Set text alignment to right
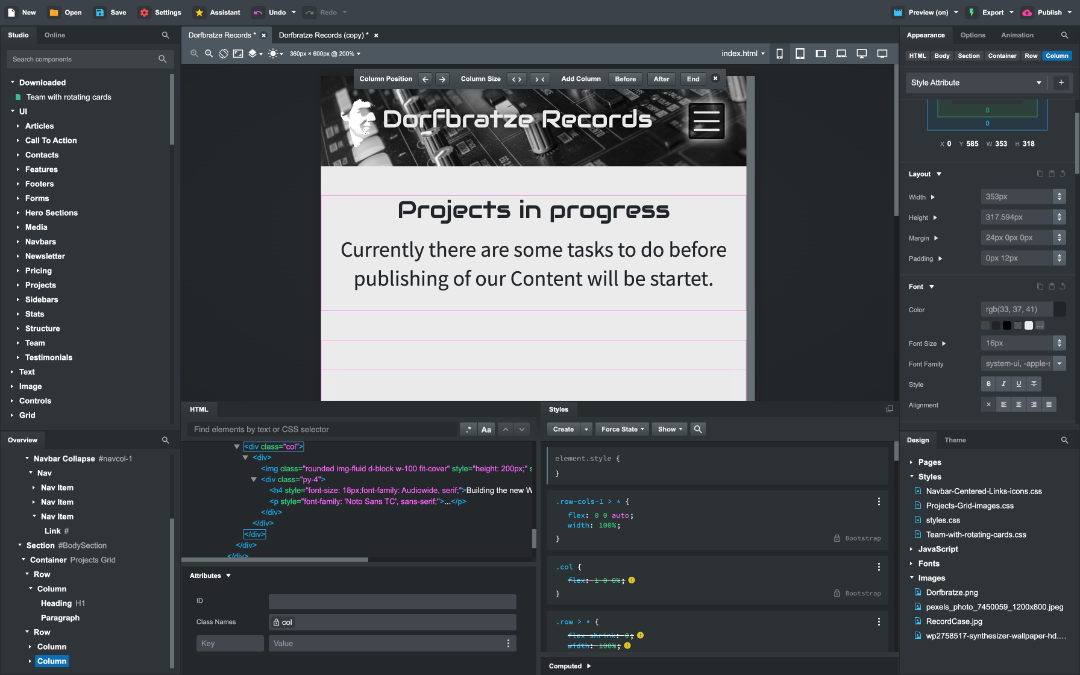 pos(1034,405)
